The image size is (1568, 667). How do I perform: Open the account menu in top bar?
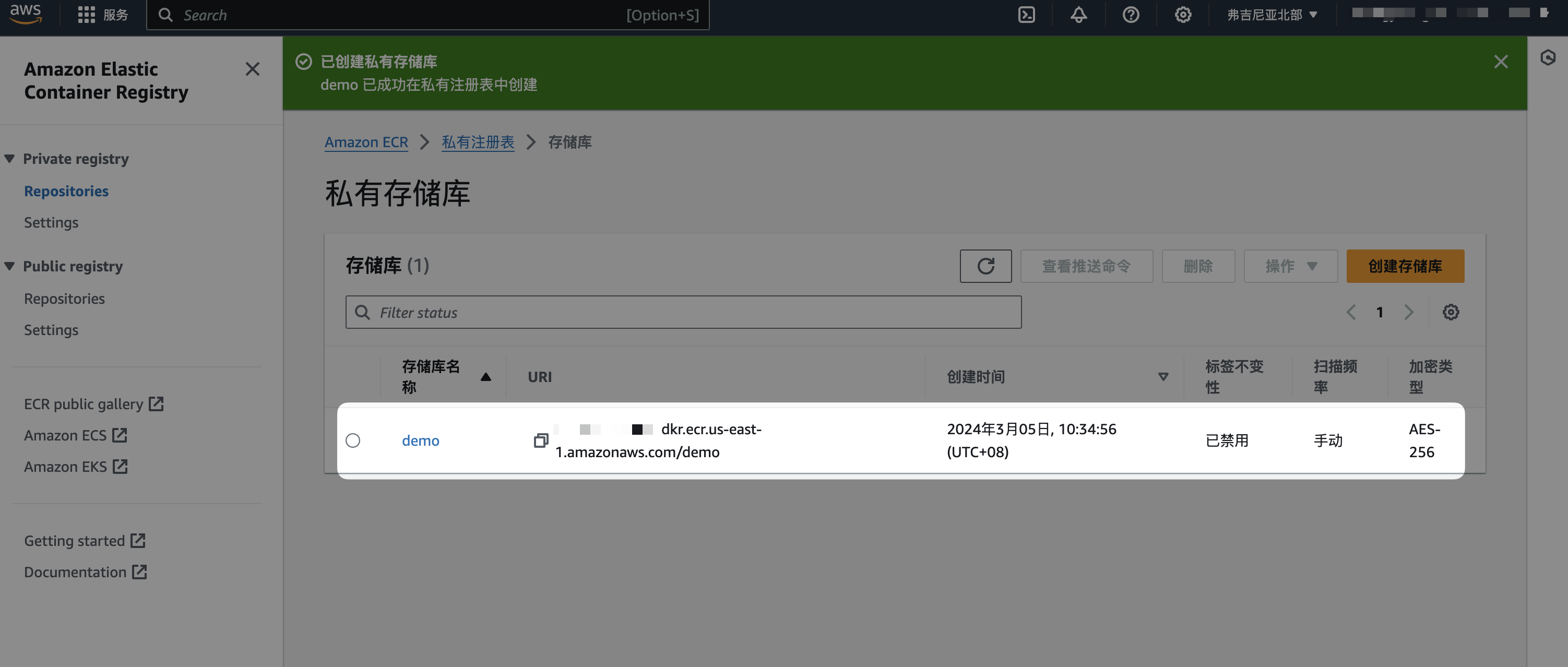pyautogui.click(x=1450, y=14)
